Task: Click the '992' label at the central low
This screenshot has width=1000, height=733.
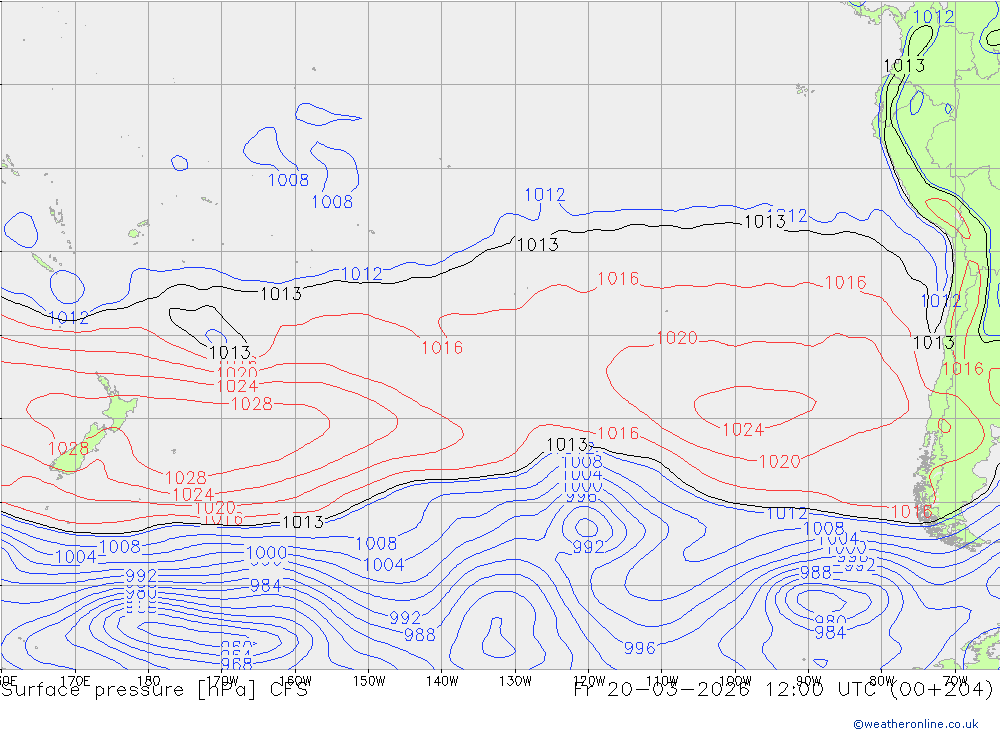Action: coord(588,547)
